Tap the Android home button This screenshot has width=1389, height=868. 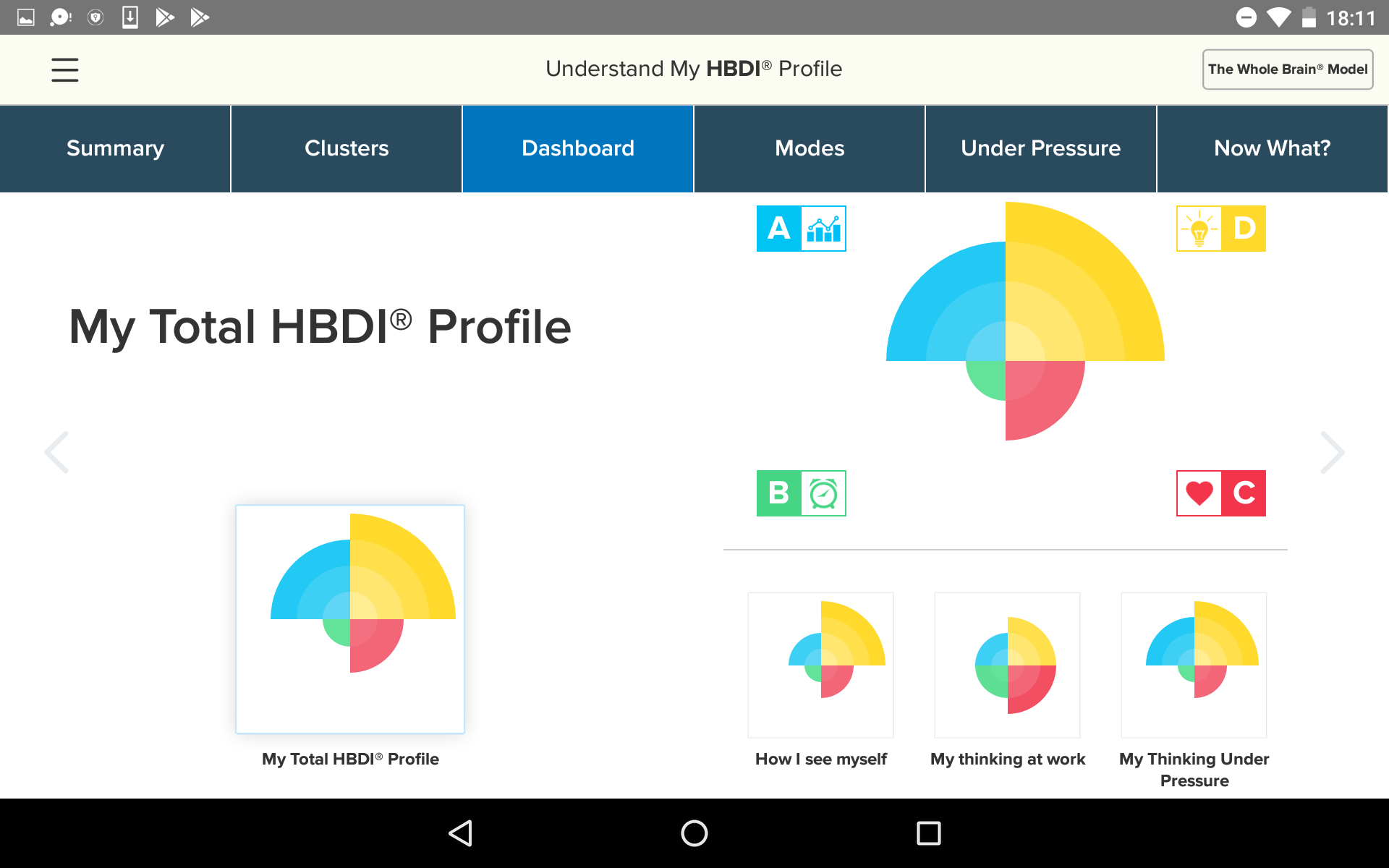tap(694, 833)
